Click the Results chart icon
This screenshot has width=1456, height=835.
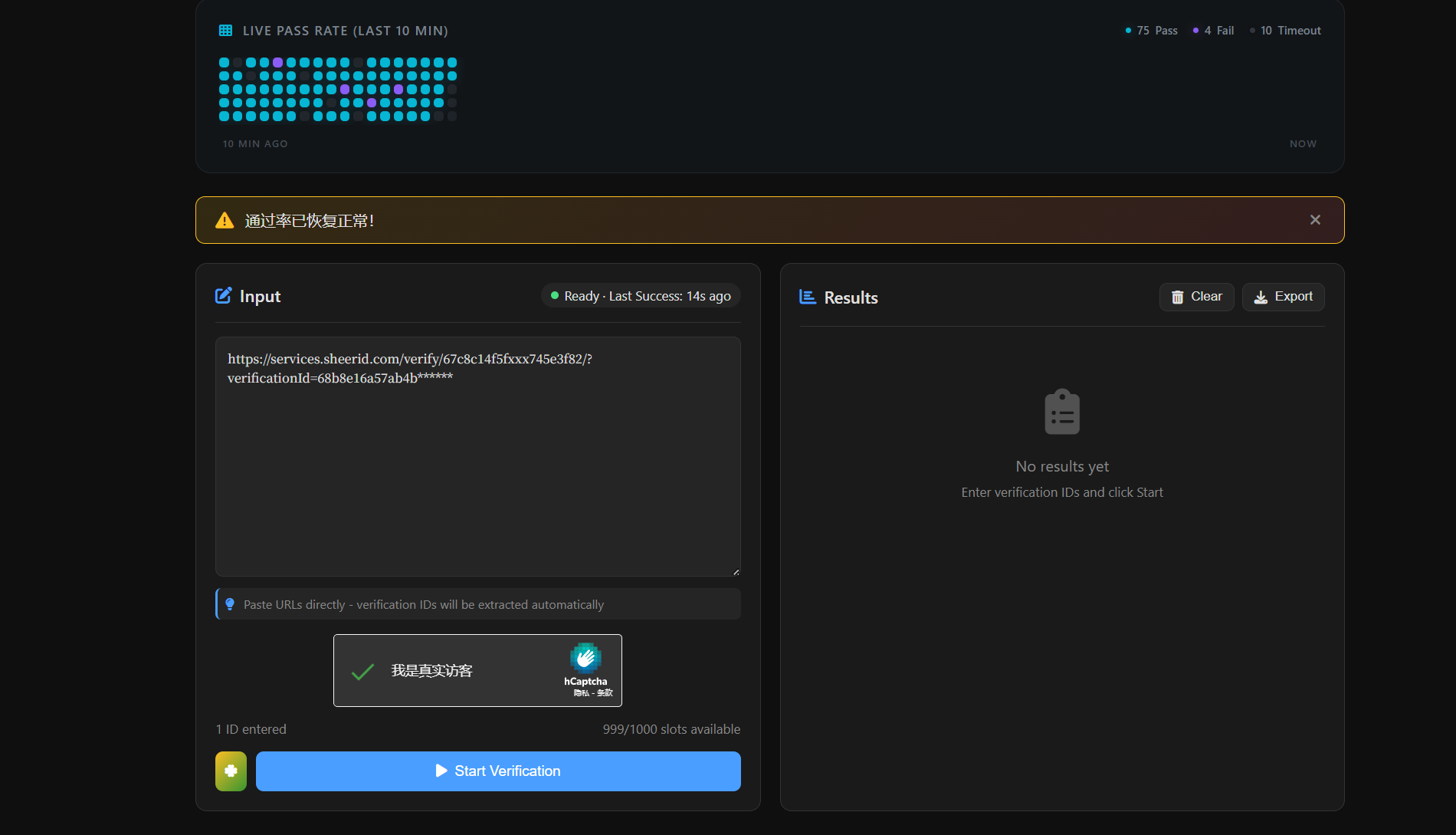[x=808, y=297]
